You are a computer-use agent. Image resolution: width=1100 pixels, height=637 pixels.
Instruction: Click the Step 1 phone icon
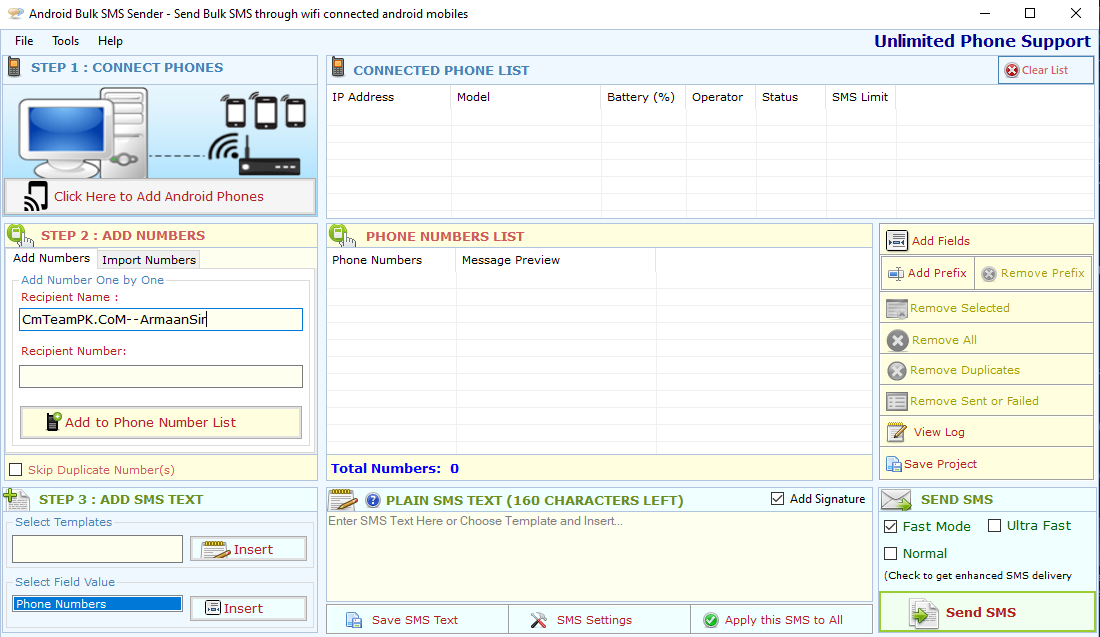pos(14,67)
